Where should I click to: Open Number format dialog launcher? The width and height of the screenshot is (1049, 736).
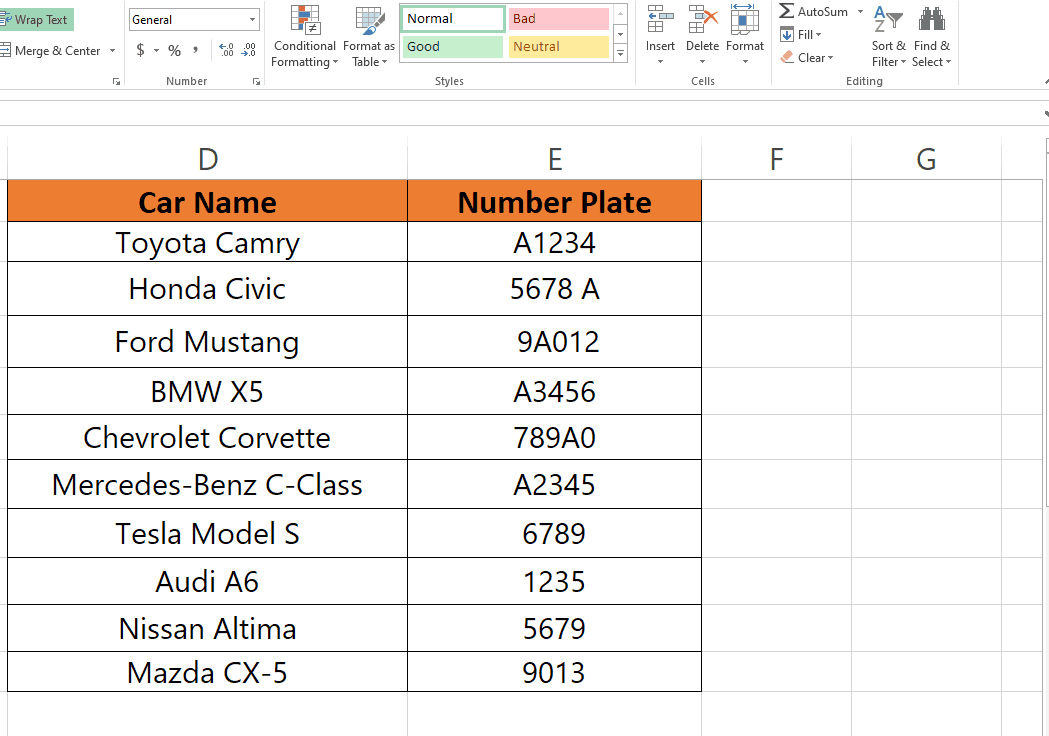coord(256,82)
